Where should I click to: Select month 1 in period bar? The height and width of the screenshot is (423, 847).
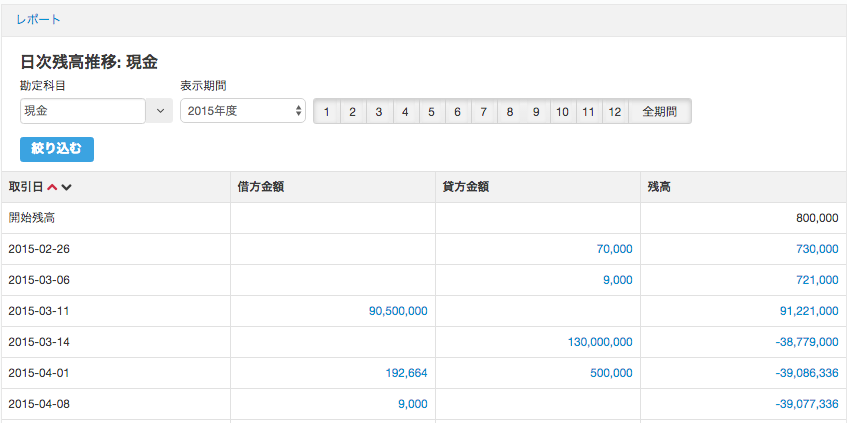(x=327, y=112)
